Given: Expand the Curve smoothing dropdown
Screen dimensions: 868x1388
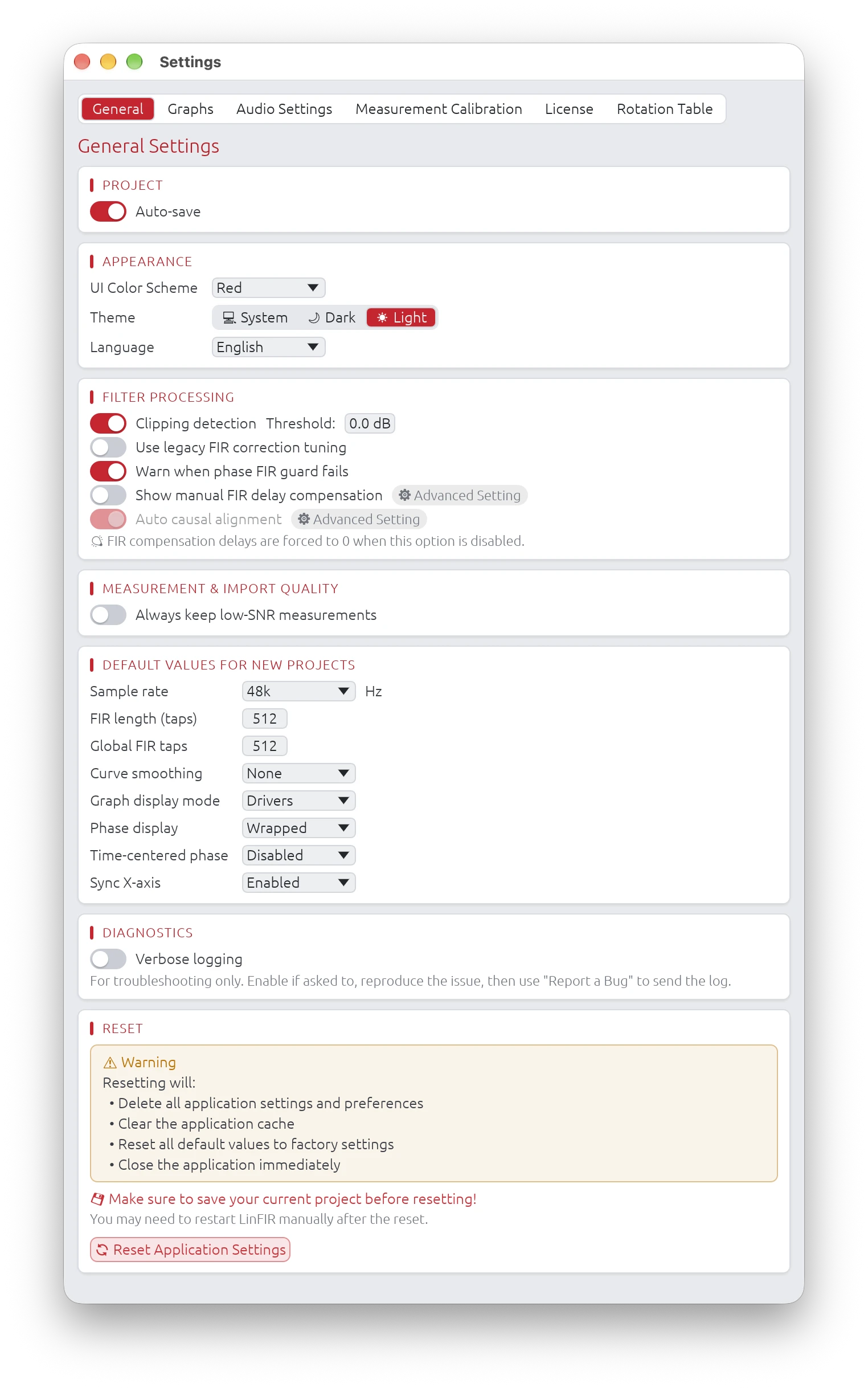Looking at the screenshot, I should 298,774.
